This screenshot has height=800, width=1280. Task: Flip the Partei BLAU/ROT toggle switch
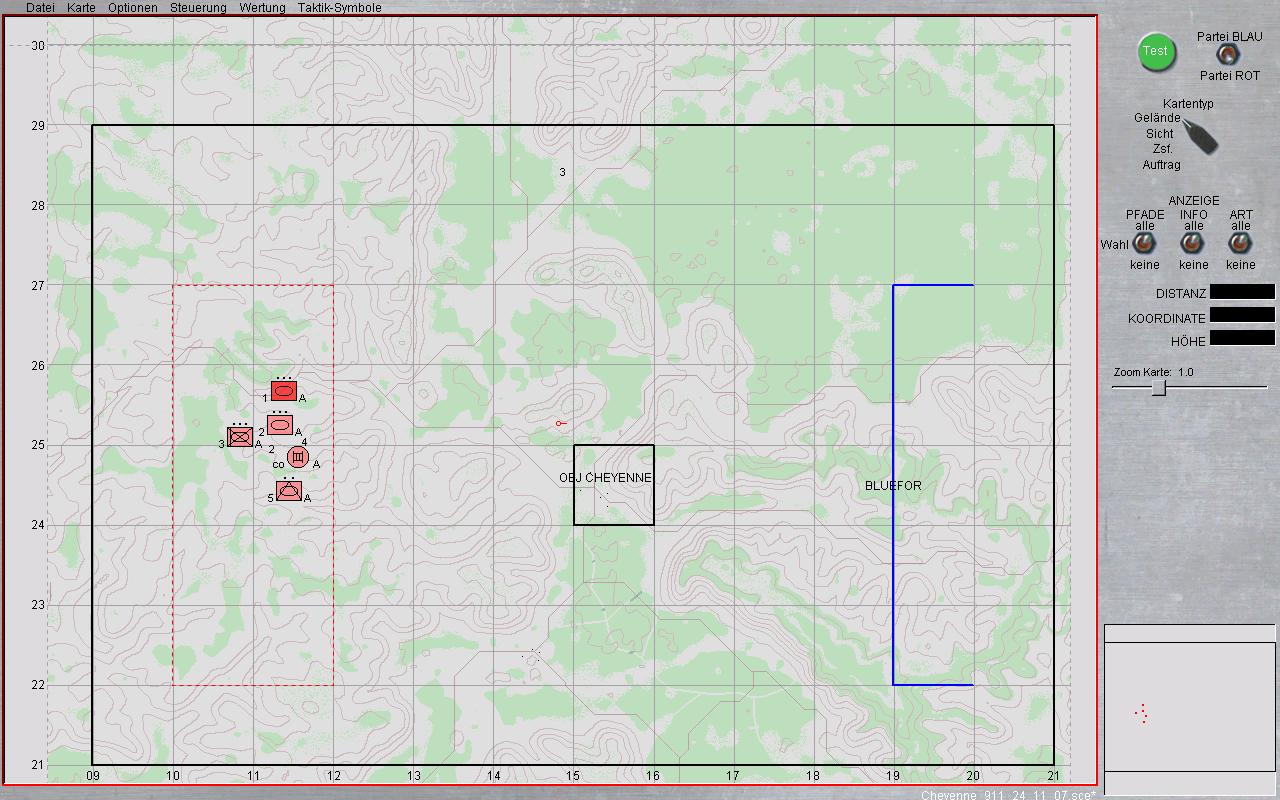pos(1224,55)
